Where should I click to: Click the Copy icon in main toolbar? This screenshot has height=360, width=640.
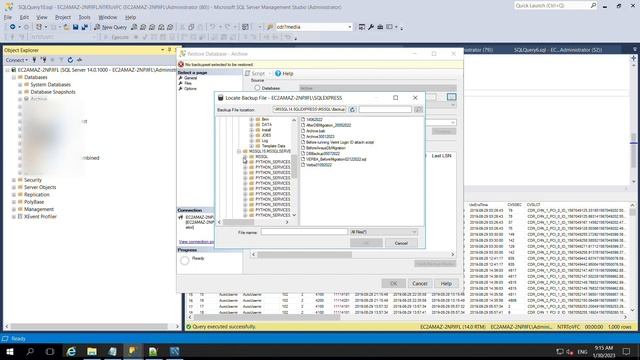191,27
